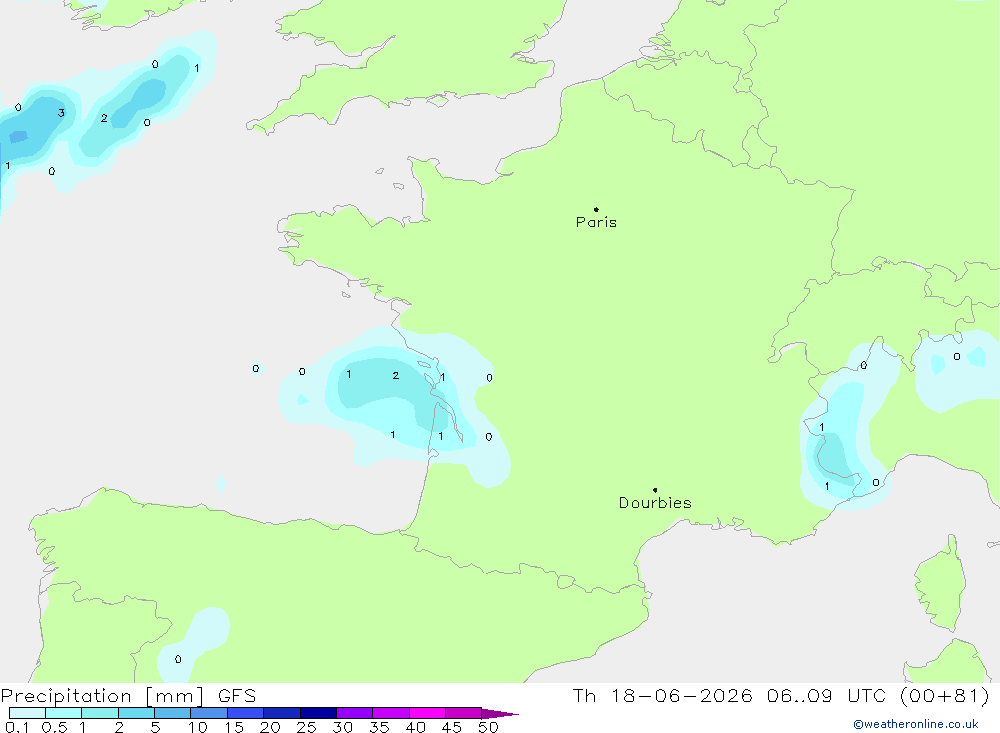Click the 'Th' weekday abbreviation
The image size is (1000, 733).
[x=584, y=695]
